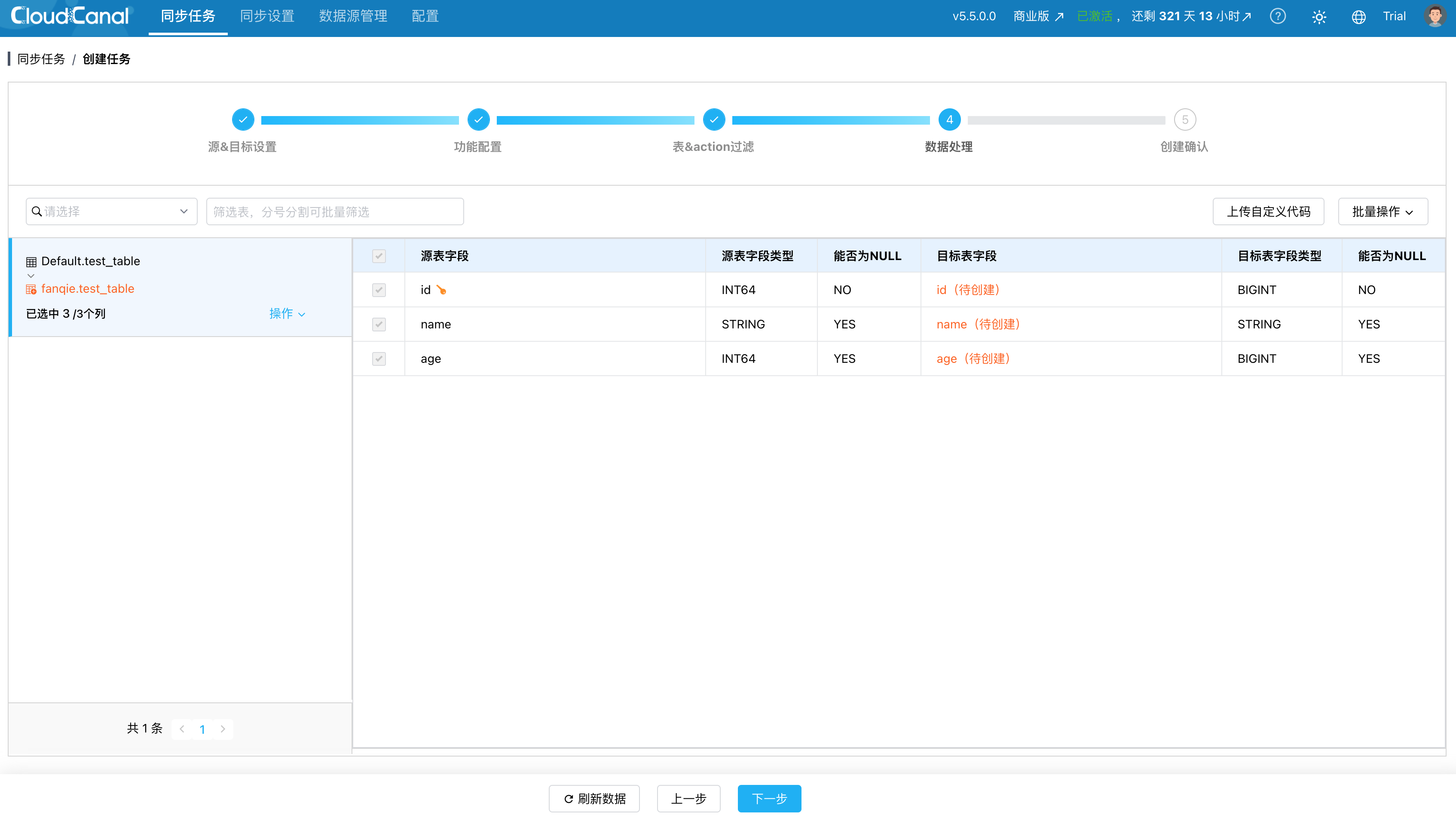
Task: Uncheck the name field checkbox
Action: (x=379, y=325)
